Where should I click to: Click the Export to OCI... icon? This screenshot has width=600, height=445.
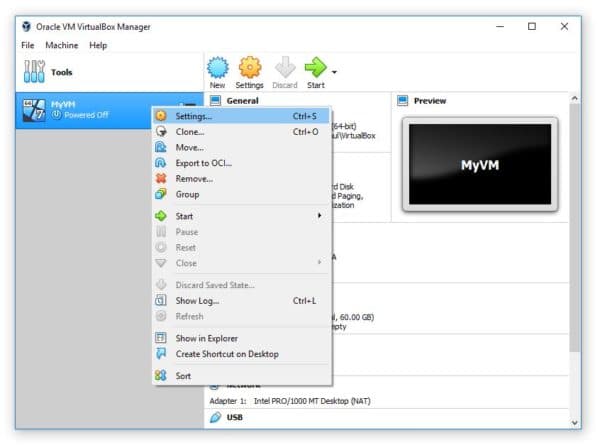(160, 163)
